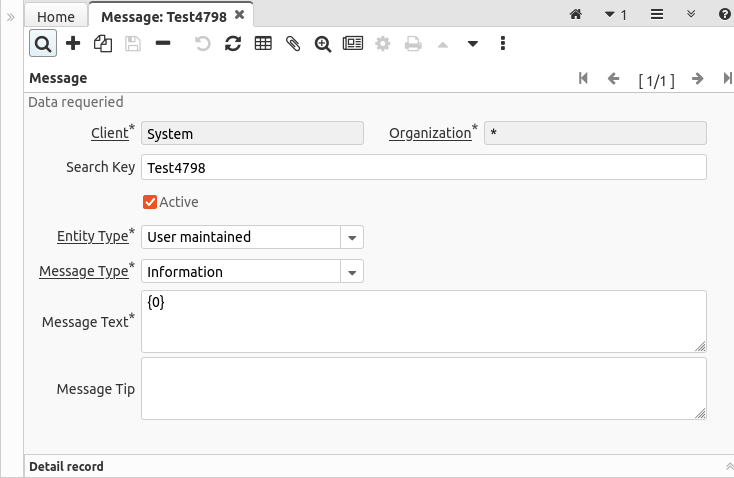Open attachments with the paperclip icon

(x=293, y=44)
